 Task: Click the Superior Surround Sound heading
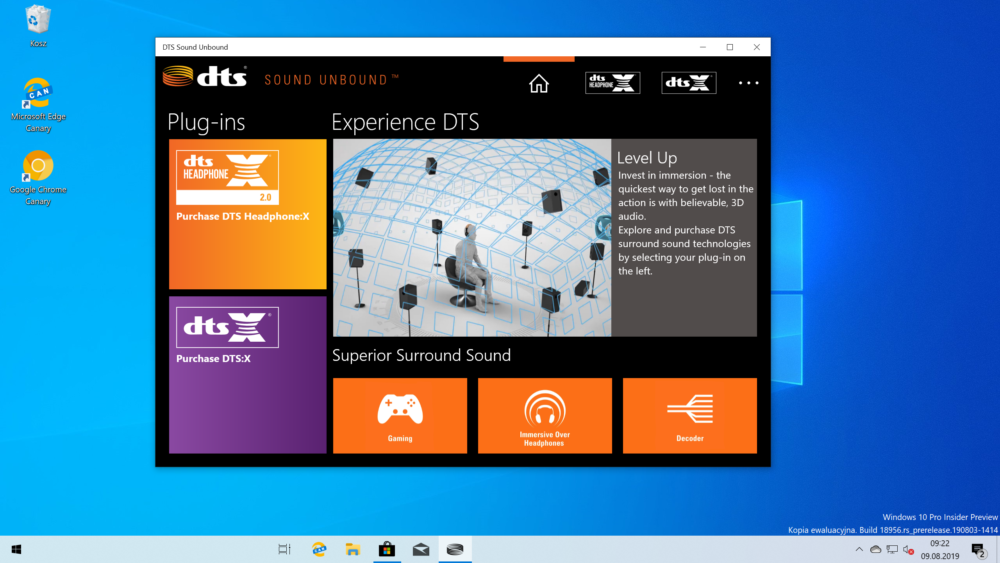pos(422,355)
